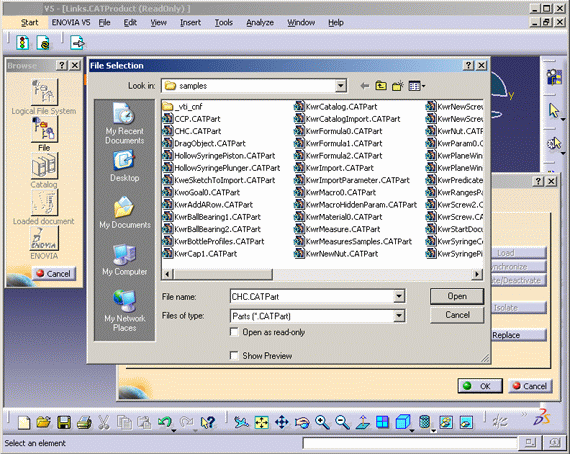Expand the File name dropdown arrow
The image size is (570, 454).
pyautogui.click(x=399, y=296)
